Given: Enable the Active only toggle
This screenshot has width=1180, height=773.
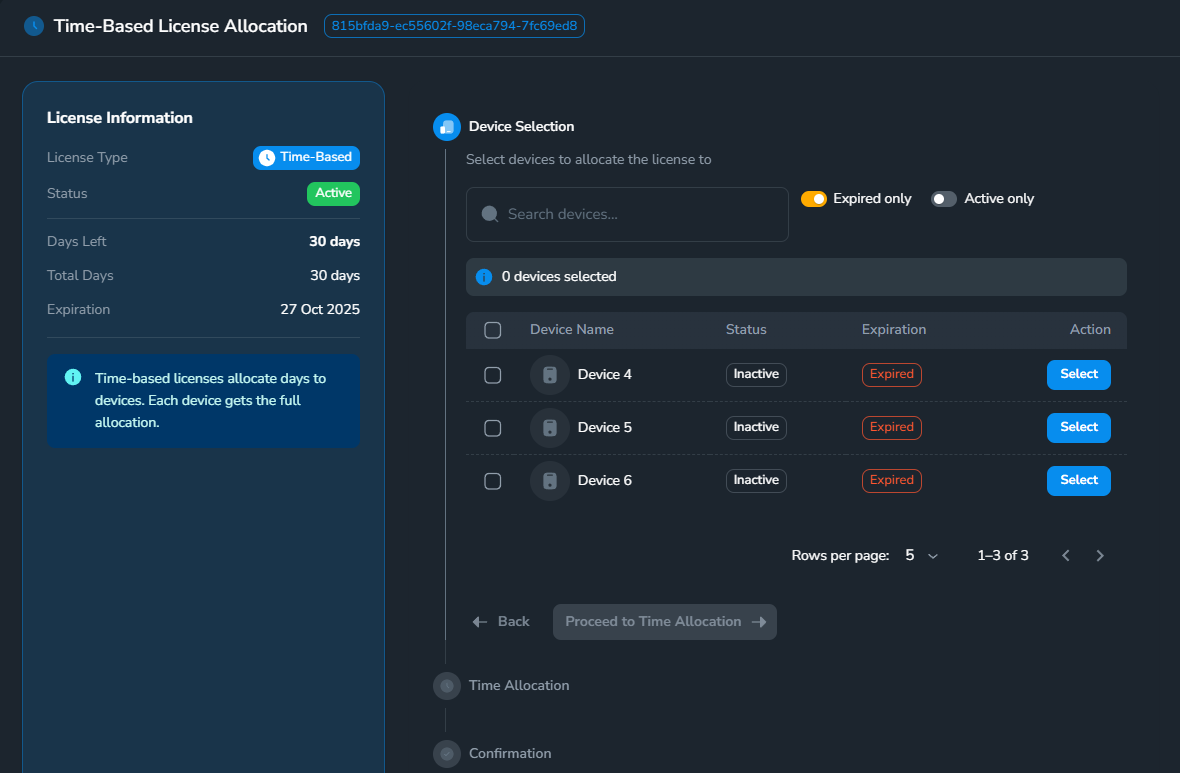Looking at the screenshot, I should coord(944,199).
